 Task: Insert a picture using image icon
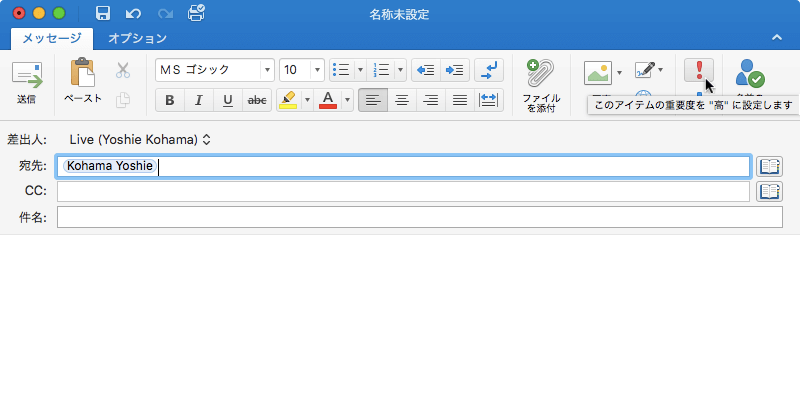point(597,72)
